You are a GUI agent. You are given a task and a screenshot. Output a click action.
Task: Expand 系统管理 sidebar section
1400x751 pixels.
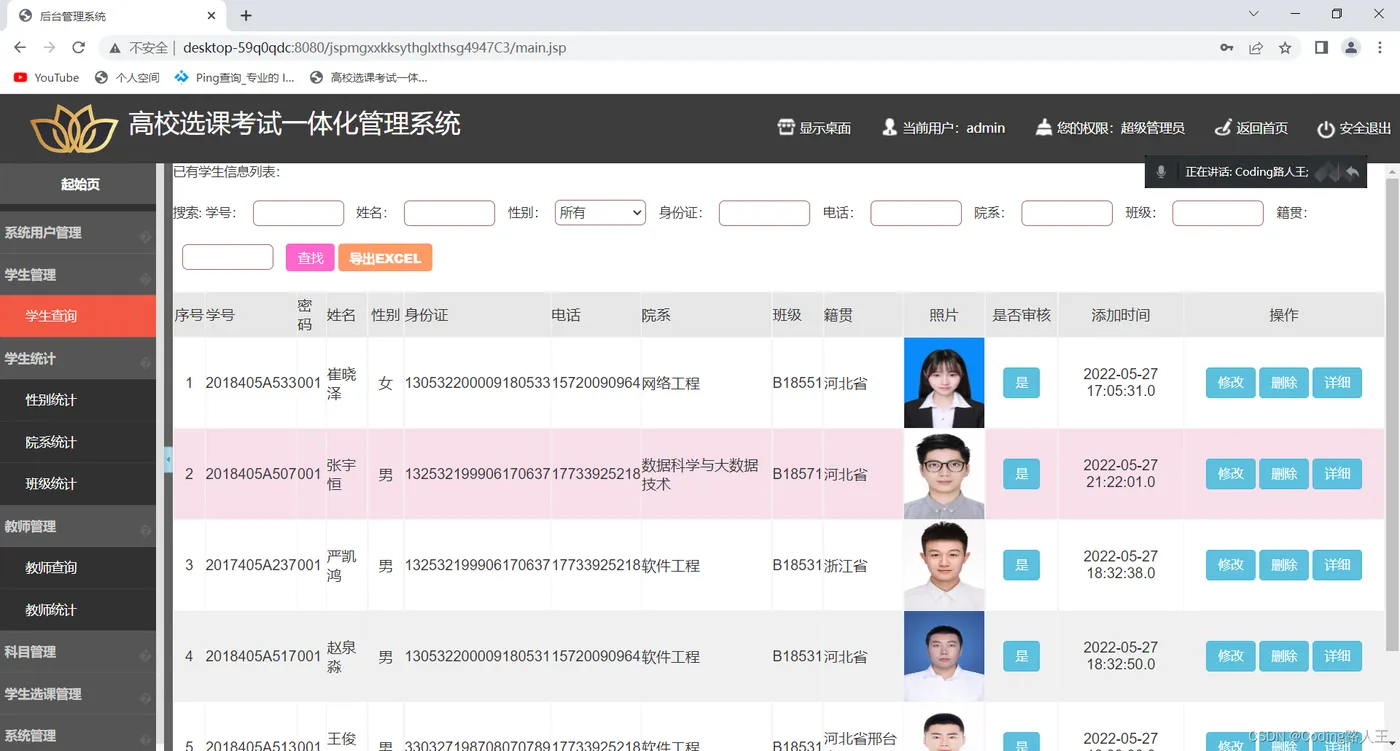point(78,735)
